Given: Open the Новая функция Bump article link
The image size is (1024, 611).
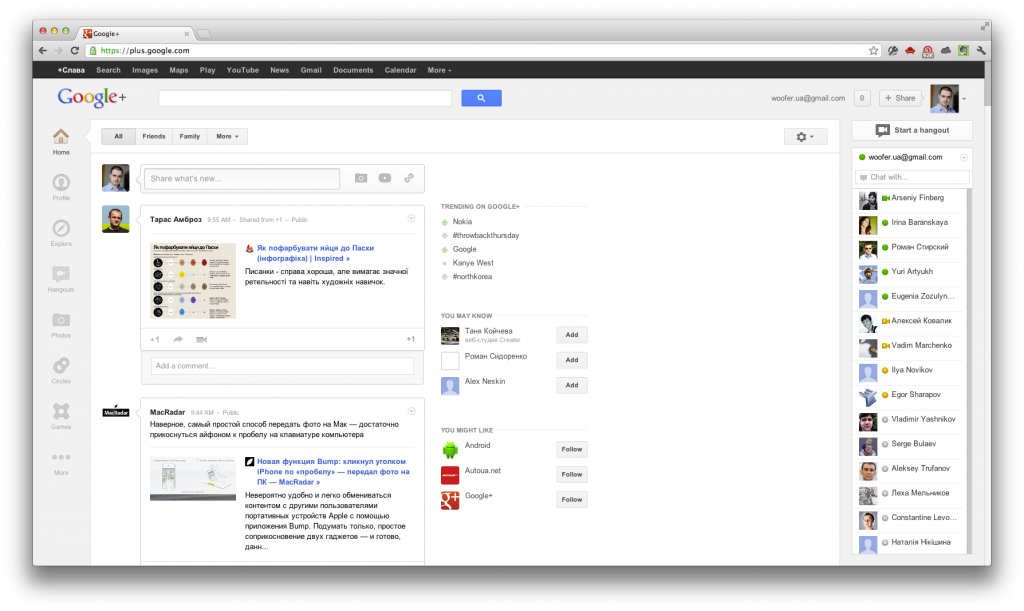Looking at the screenshot, I should (333, 471).
